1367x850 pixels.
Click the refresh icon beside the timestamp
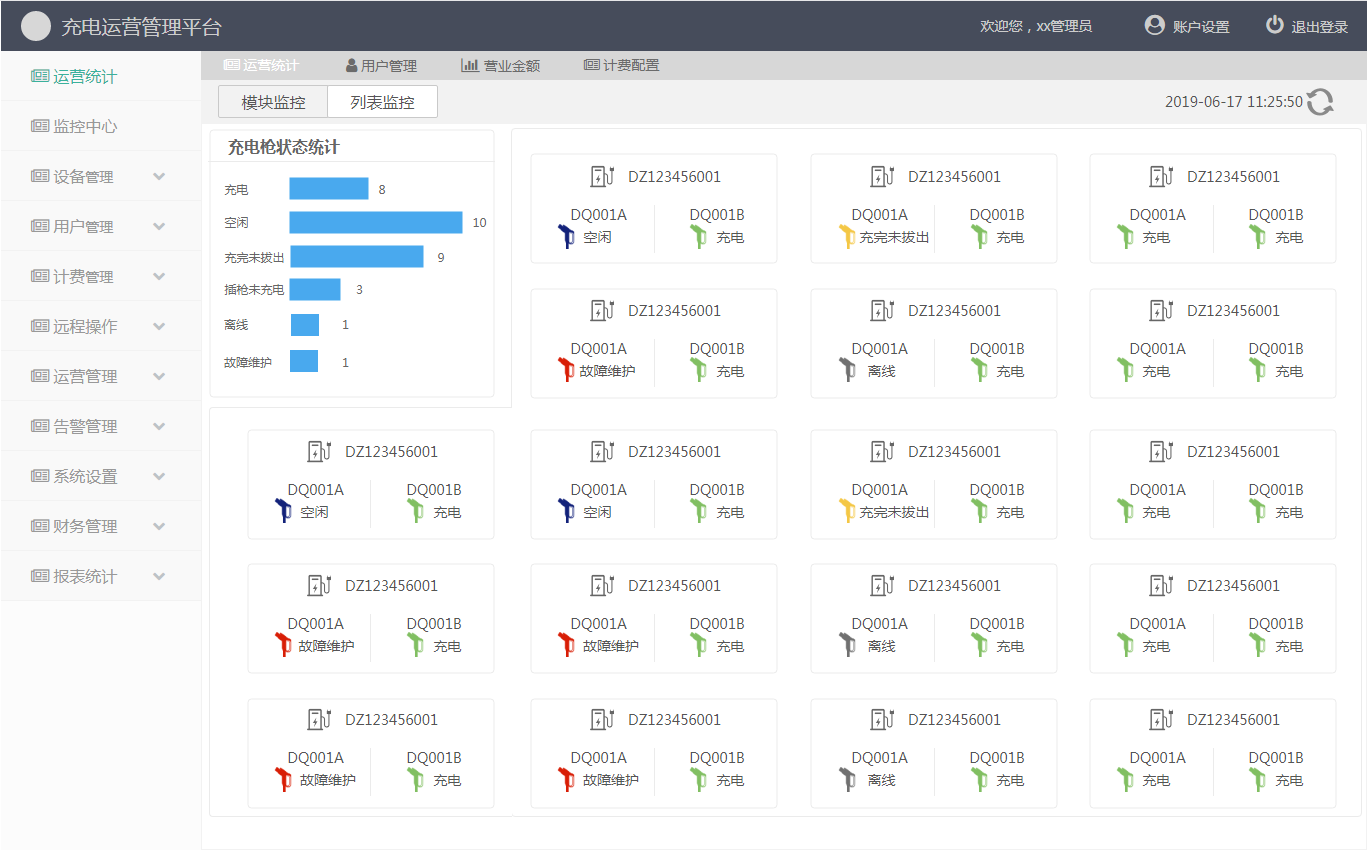tap(1320, 102)
